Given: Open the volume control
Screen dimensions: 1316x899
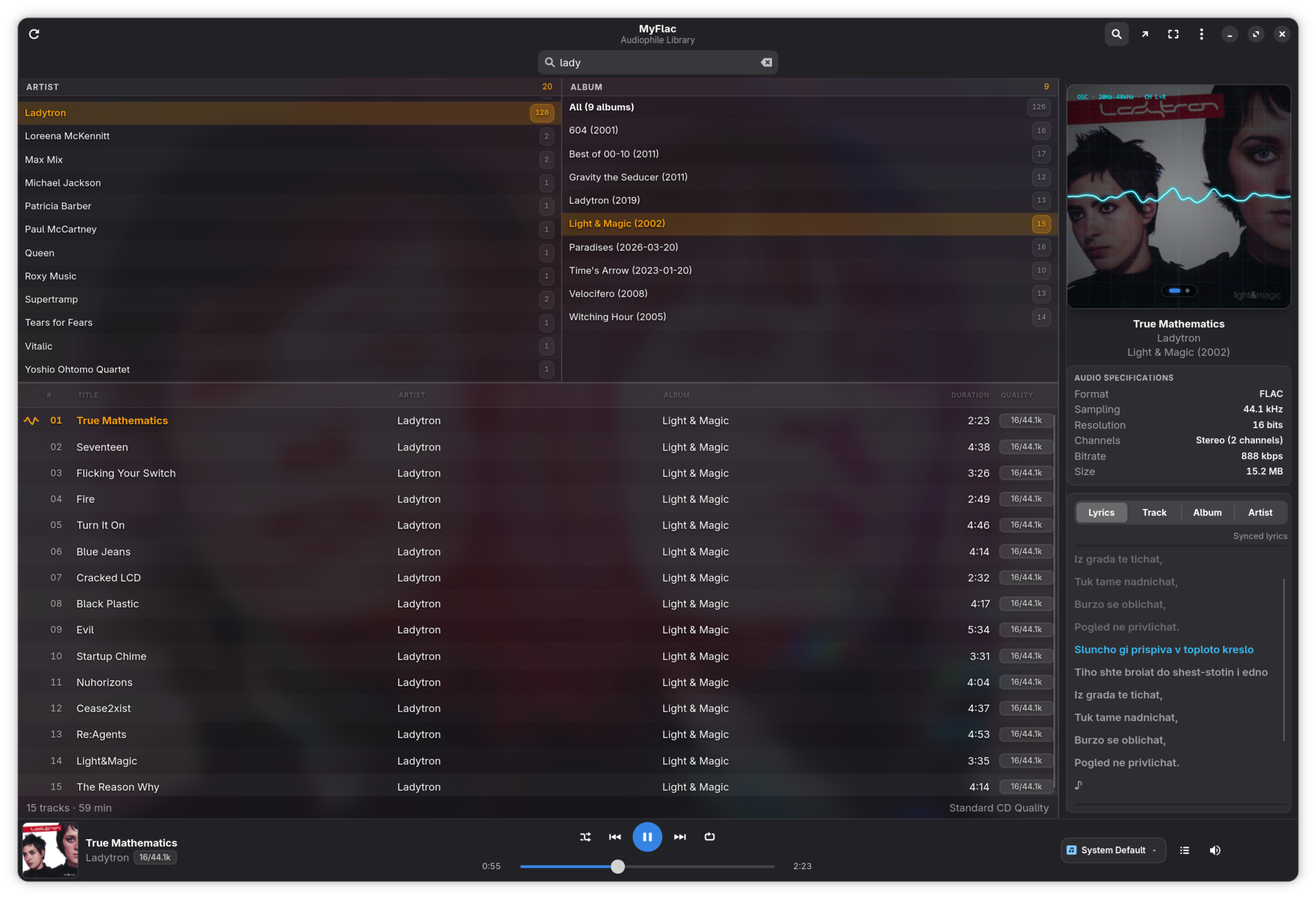Looking at the screenshot, I should click(1215, 850).
